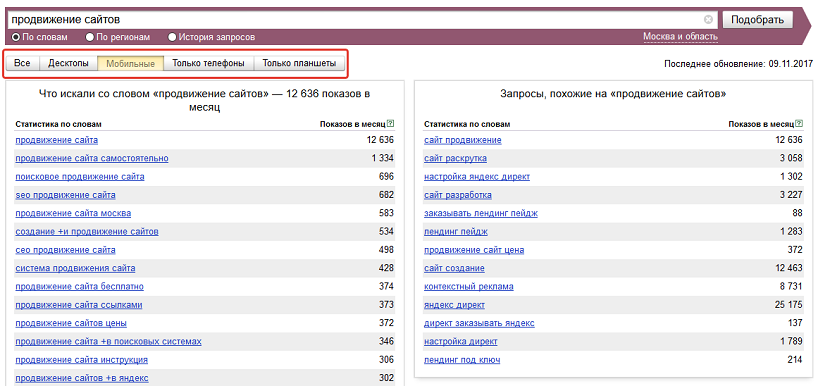Screen dimensions: 818x386
Task: Open 'заказывать лендинг пейдж' link
Action: point(481,213)
